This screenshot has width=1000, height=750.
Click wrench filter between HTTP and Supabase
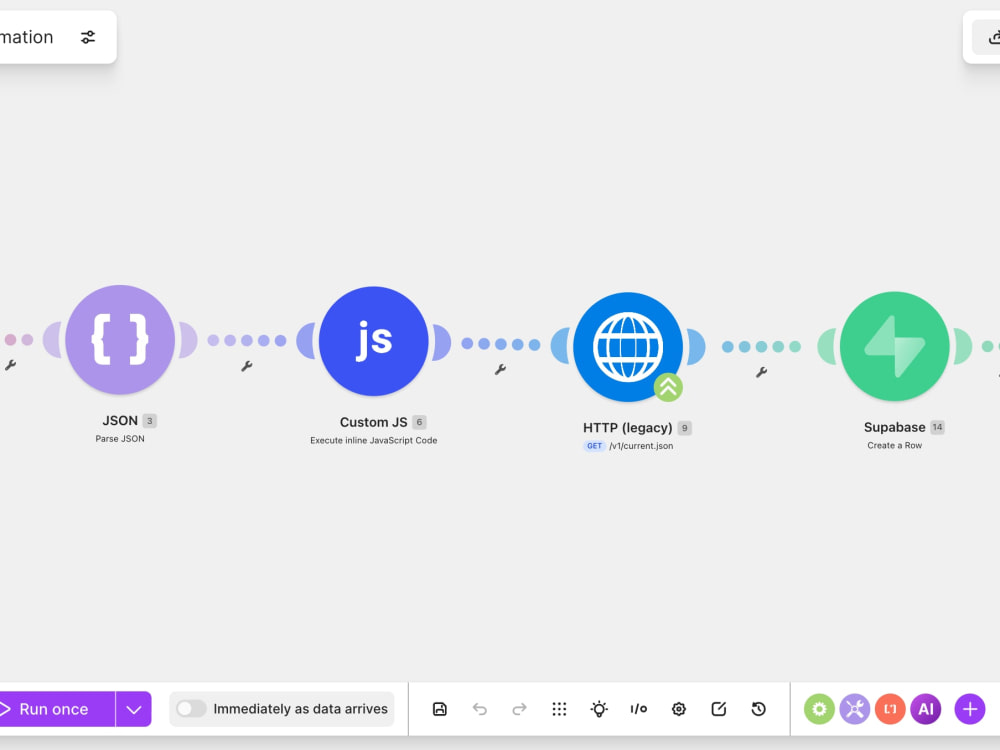(761, 372)
